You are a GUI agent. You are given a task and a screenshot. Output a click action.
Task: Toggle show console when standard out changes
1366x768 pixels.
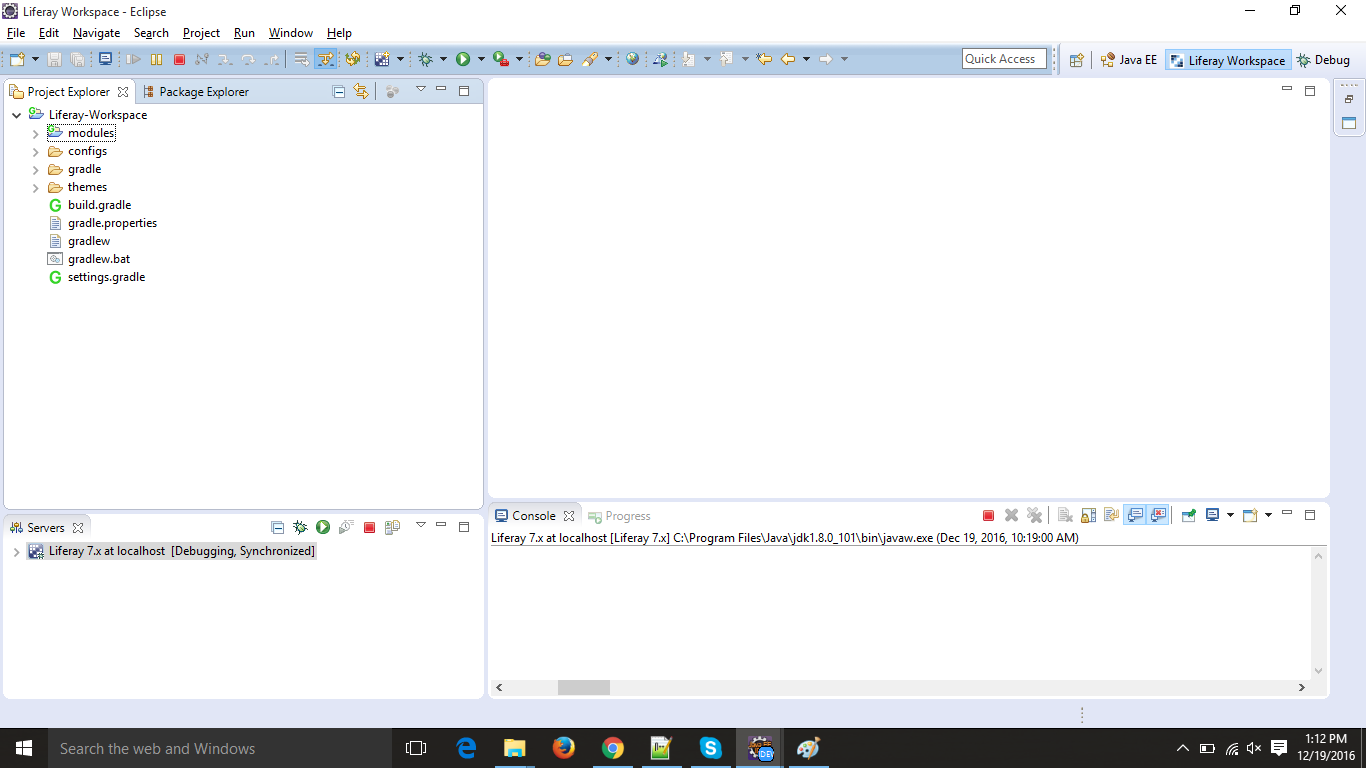[x=1136, y=514]
